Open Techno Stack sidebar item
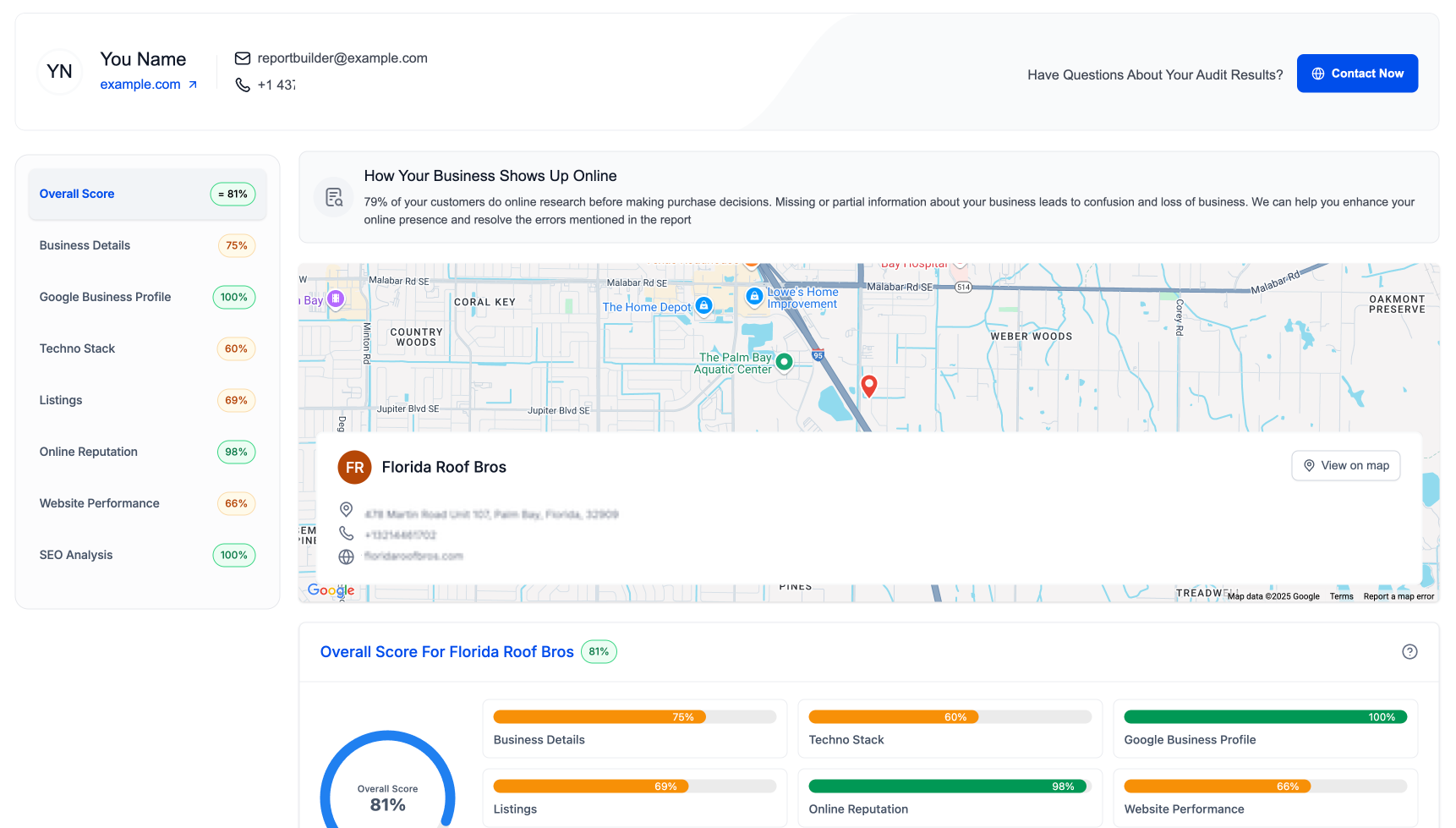The width and height of the screenshot is (1456, 828). pyautogui.click(x=147, y=348)
